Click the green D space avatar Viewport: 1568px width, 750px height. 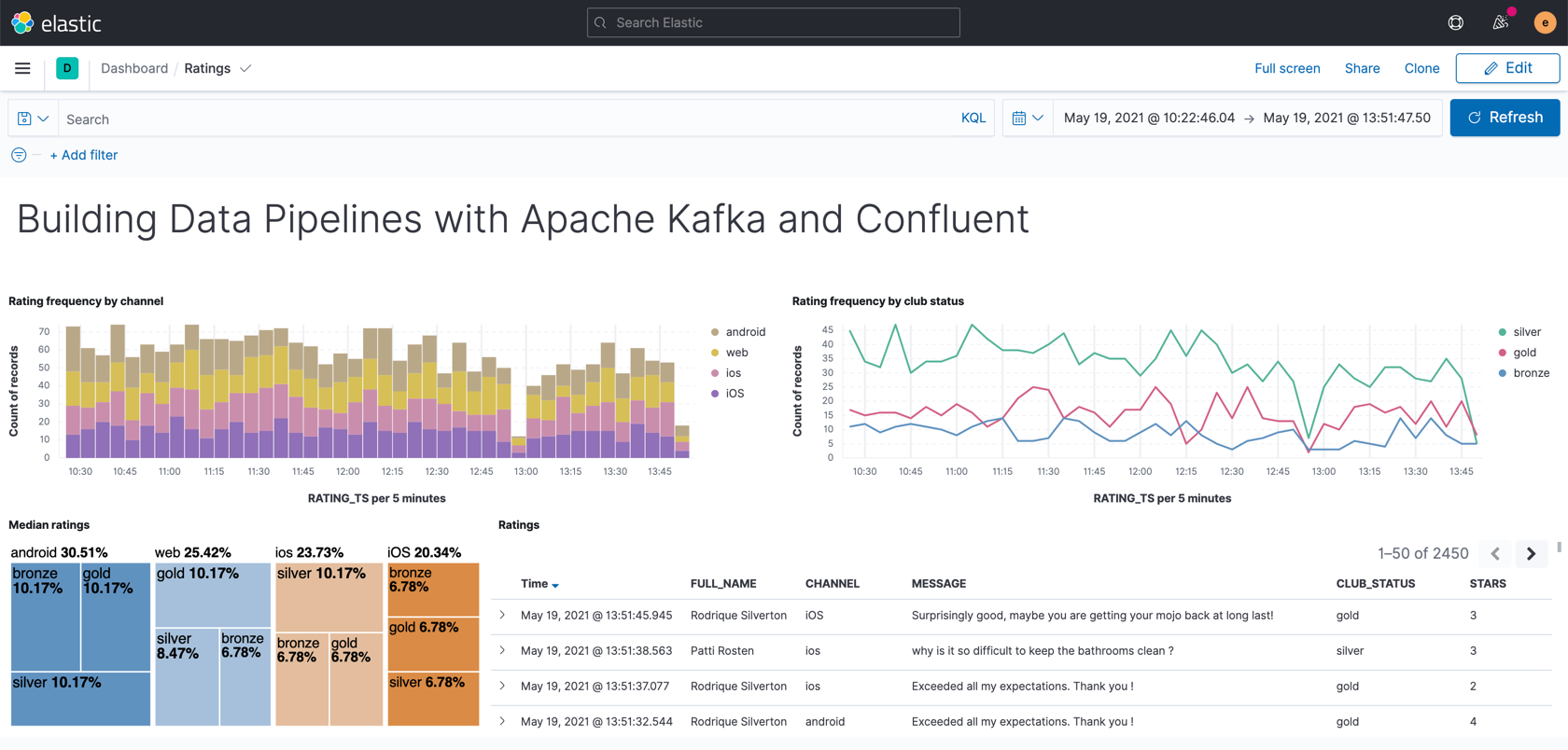(67, 68)
